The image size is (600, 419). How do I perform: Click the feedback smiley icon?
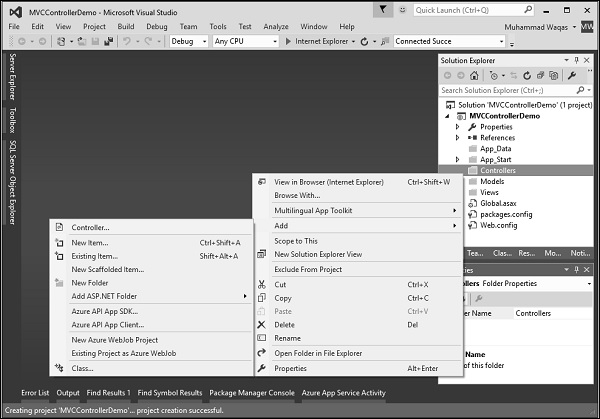(403, 10)
